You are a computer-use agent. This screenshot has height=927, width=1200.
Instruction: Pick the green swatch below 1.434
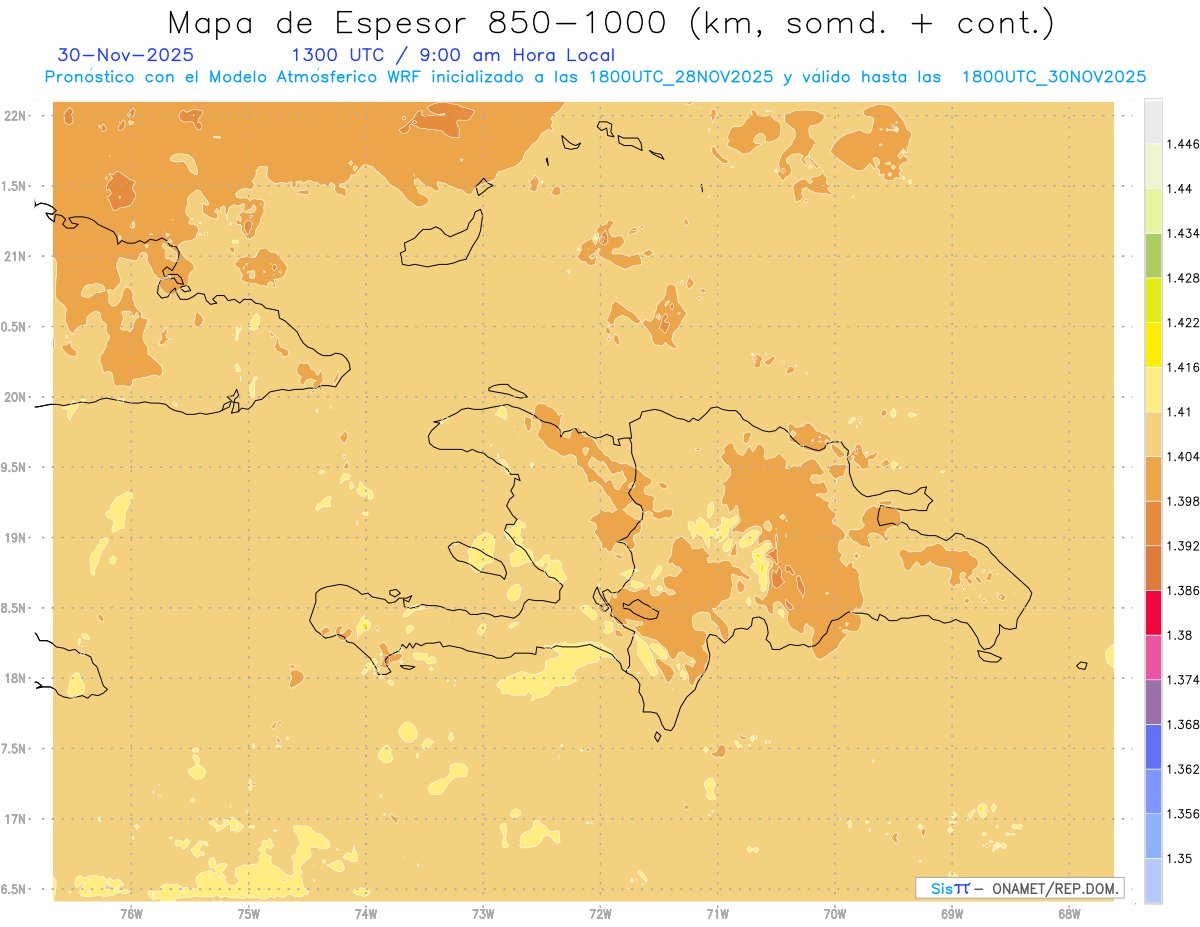click(1153, 255)
